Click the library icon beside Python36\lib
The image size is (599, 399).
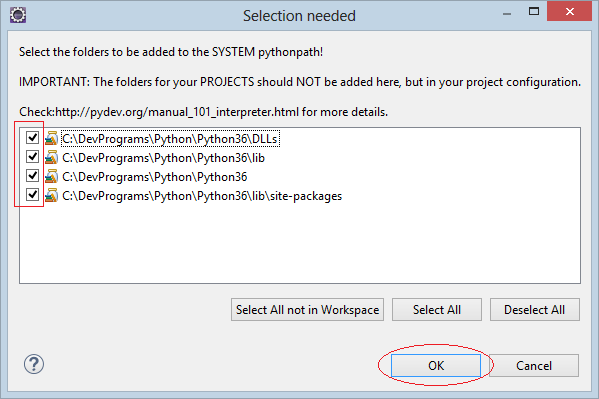point(51,157)
